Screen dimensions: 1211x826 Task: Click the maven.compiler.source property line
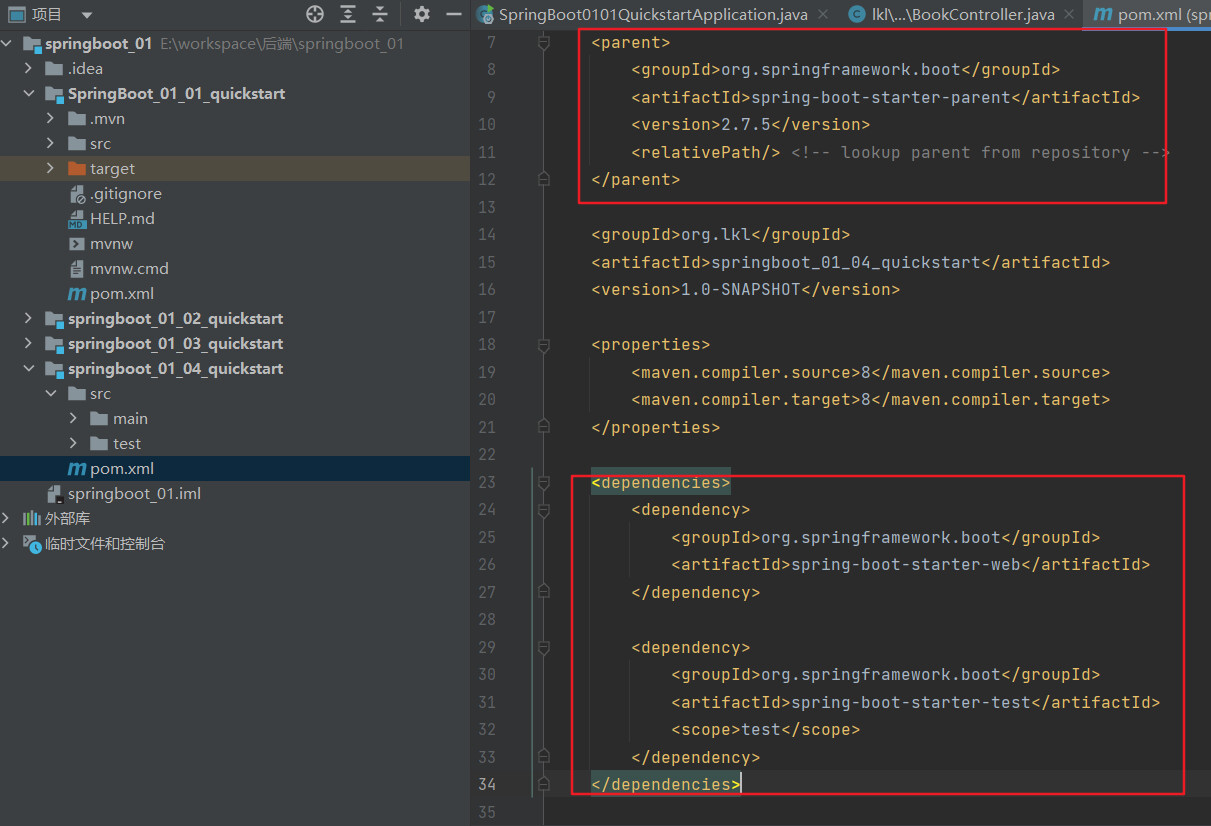click(x=870, y=373)
